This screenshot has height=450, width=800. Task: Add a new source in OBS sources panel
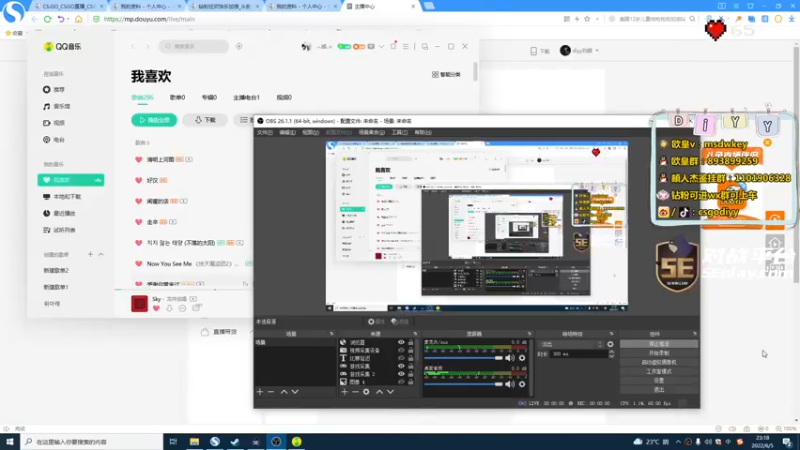point(345,392)
